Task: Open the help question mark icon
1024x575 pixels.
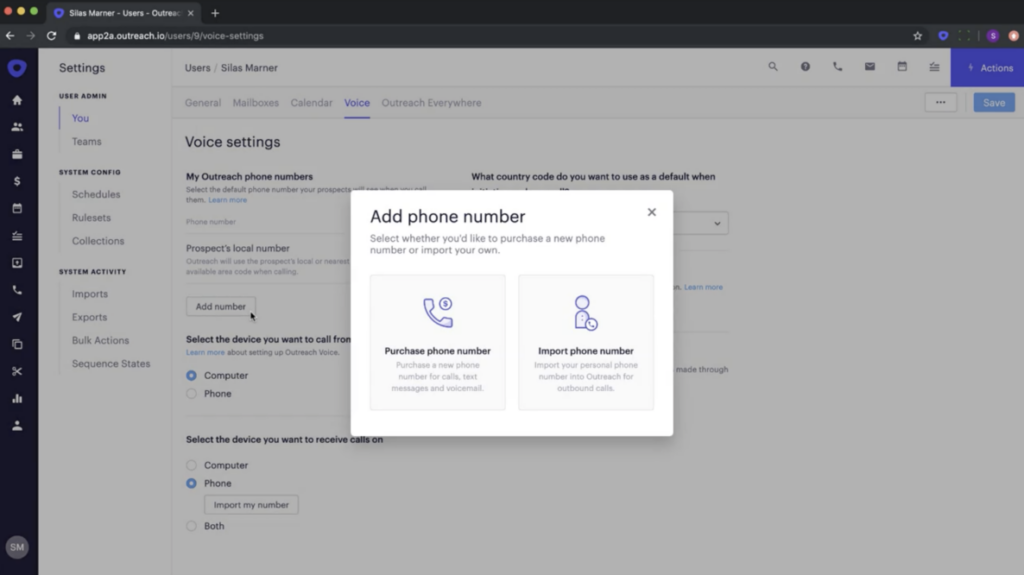Action: pos(805,67)
